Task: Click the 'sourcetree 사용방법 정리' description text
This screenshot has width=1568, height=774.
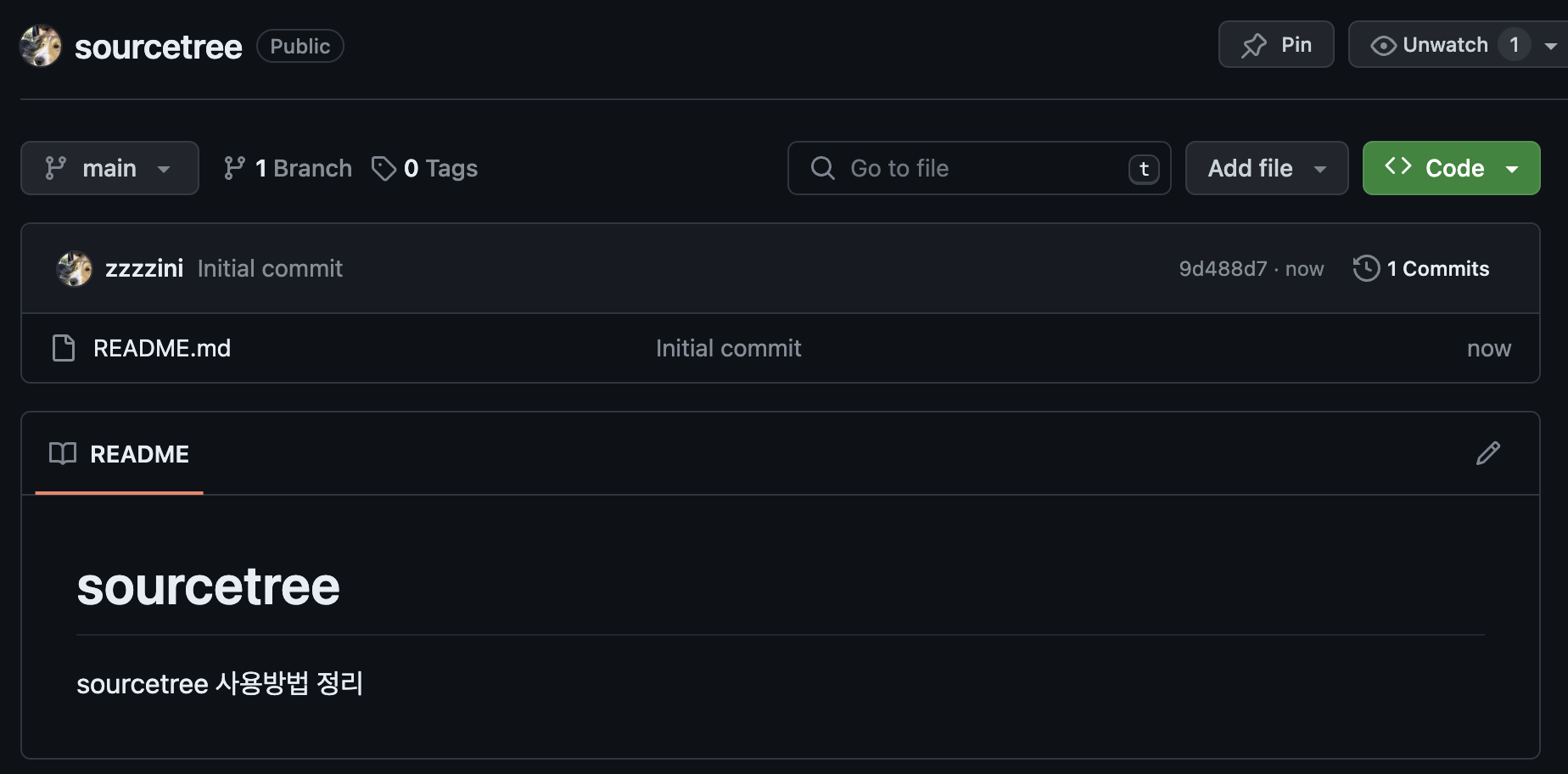Action: coord(220,683)
